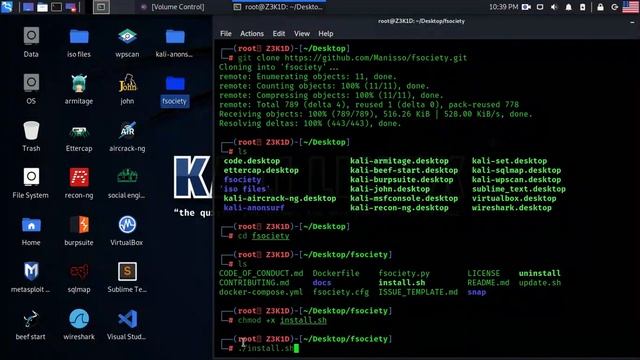Screen dimensions: 640x360
Task: Click the snap directory in listing
Action: [477, 292]
